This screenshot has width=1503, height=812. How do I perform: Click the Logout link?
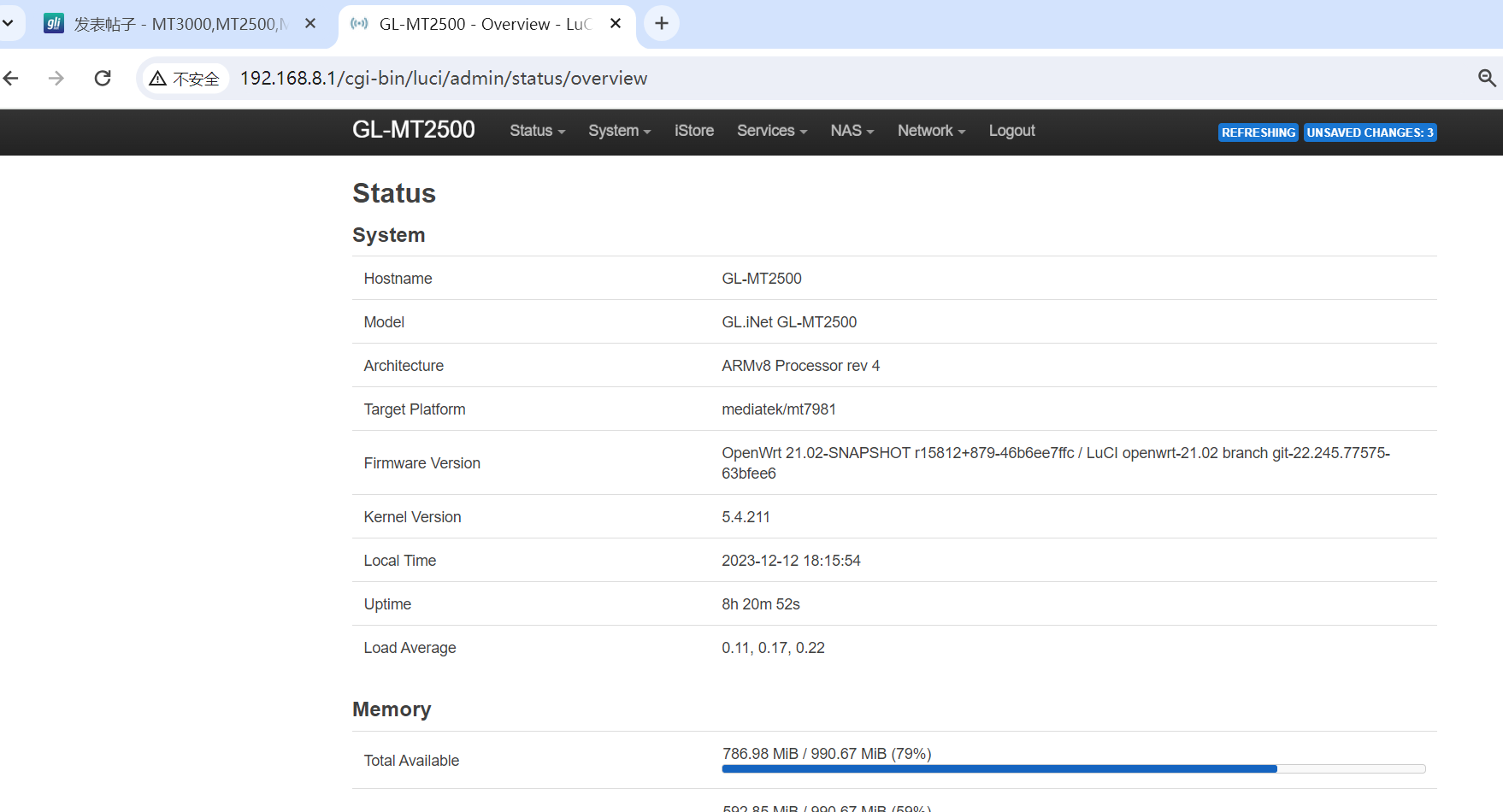pyautogui.click(x=1011, y=131)
